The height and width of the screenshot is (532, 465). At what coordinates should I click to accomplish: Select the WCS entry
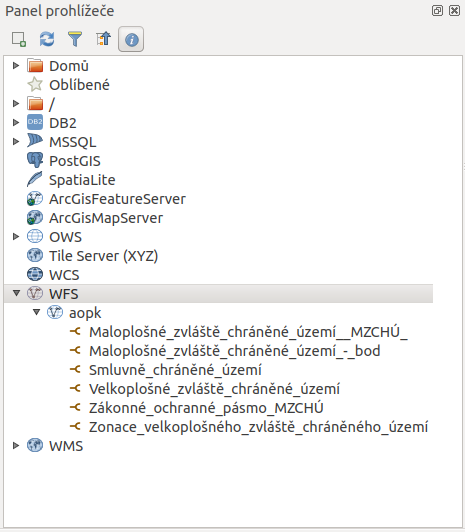tap(64, 275)
